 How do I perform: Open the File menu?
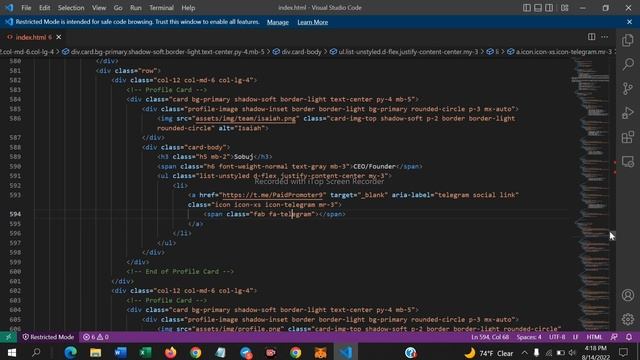click(26, 8)
